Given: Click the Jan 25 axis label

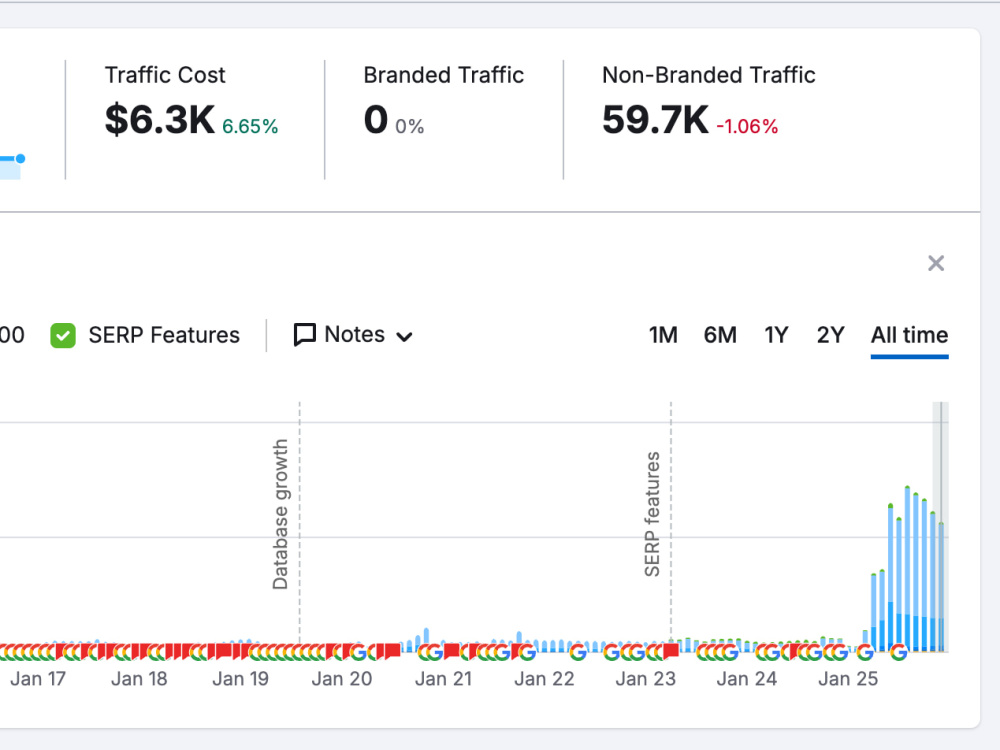Looking at the screenshot, I should click(x=848, y=679).
